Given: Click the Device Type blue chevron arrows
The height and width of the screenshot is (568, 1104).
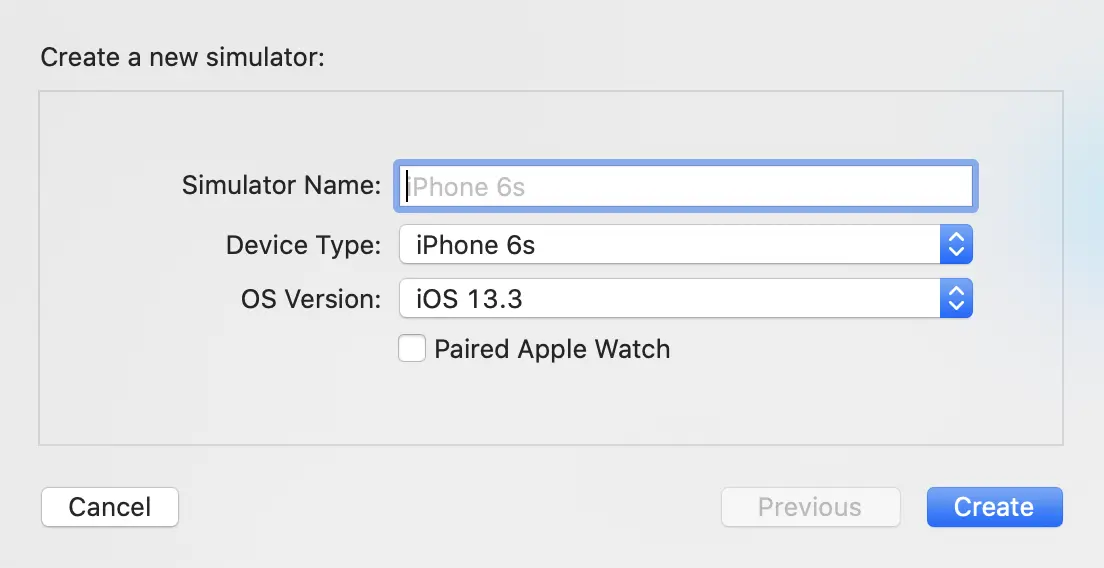Looking at the screenshot, I should coord(956,245).
